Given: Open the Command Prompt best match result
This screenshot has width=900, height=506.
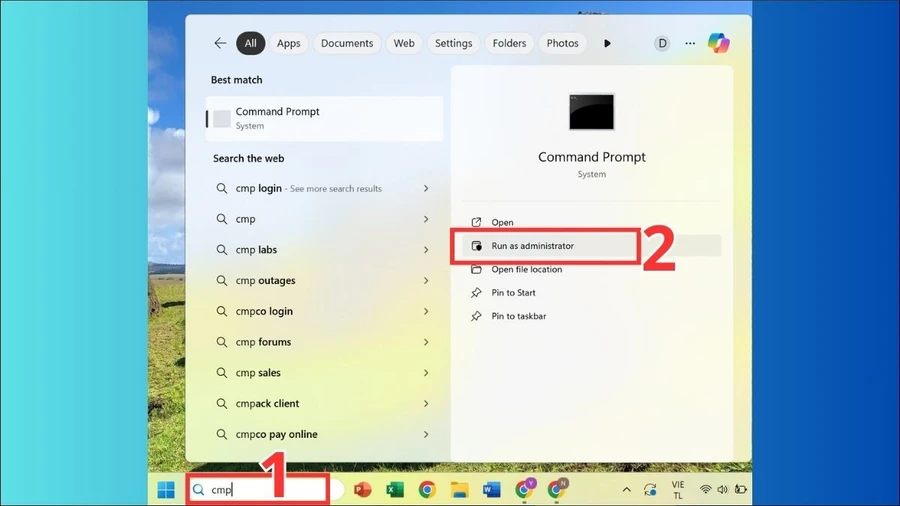Looking at the screenshot, I should tap(324, 118).
